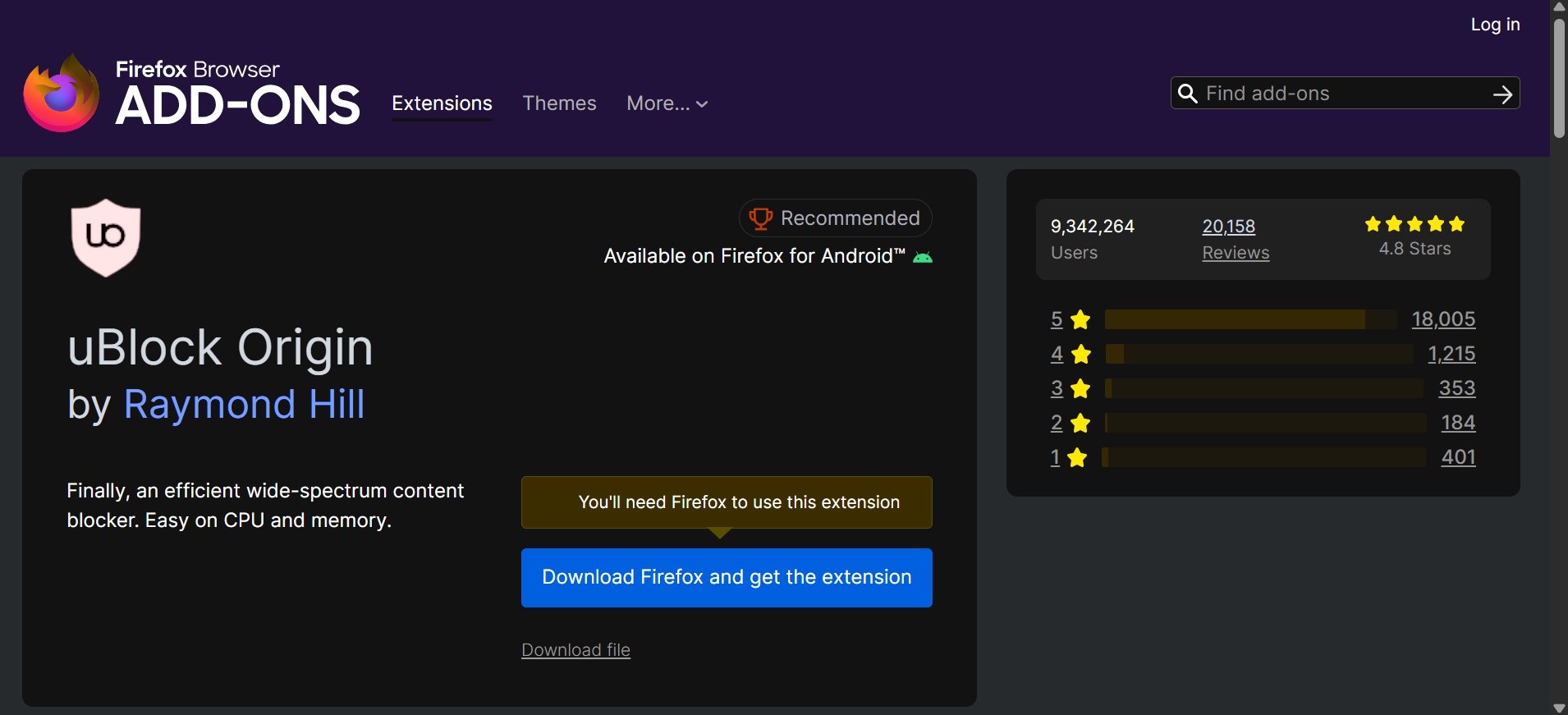Viewport: 1568px width, 715px height.
Task: Switch to the Themes tab
Action: 559,103
